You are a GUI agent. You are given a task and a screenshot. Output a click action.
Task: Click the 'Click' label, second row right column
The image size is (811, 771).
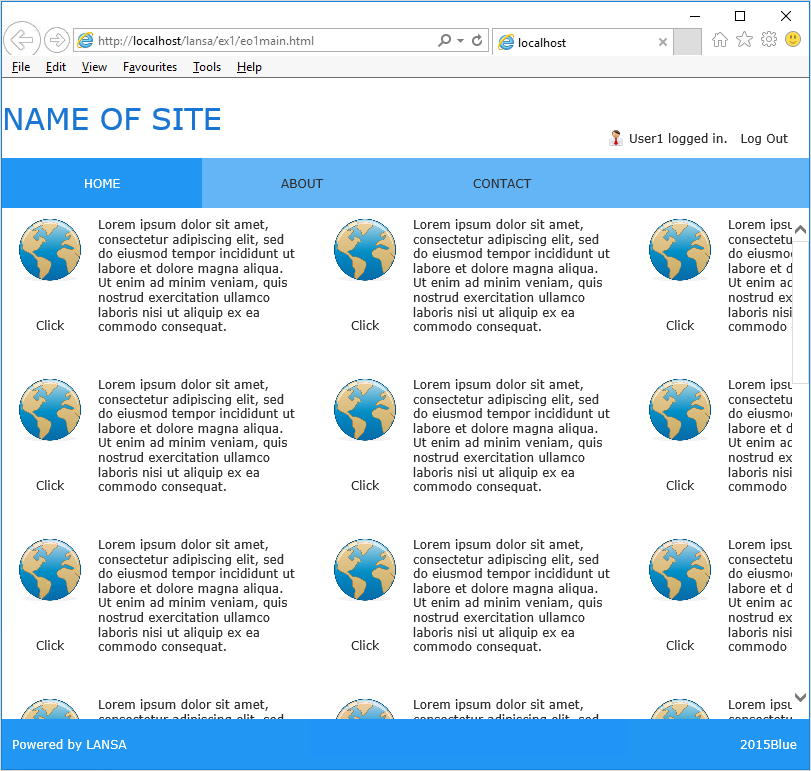click(x=680, y=486)
